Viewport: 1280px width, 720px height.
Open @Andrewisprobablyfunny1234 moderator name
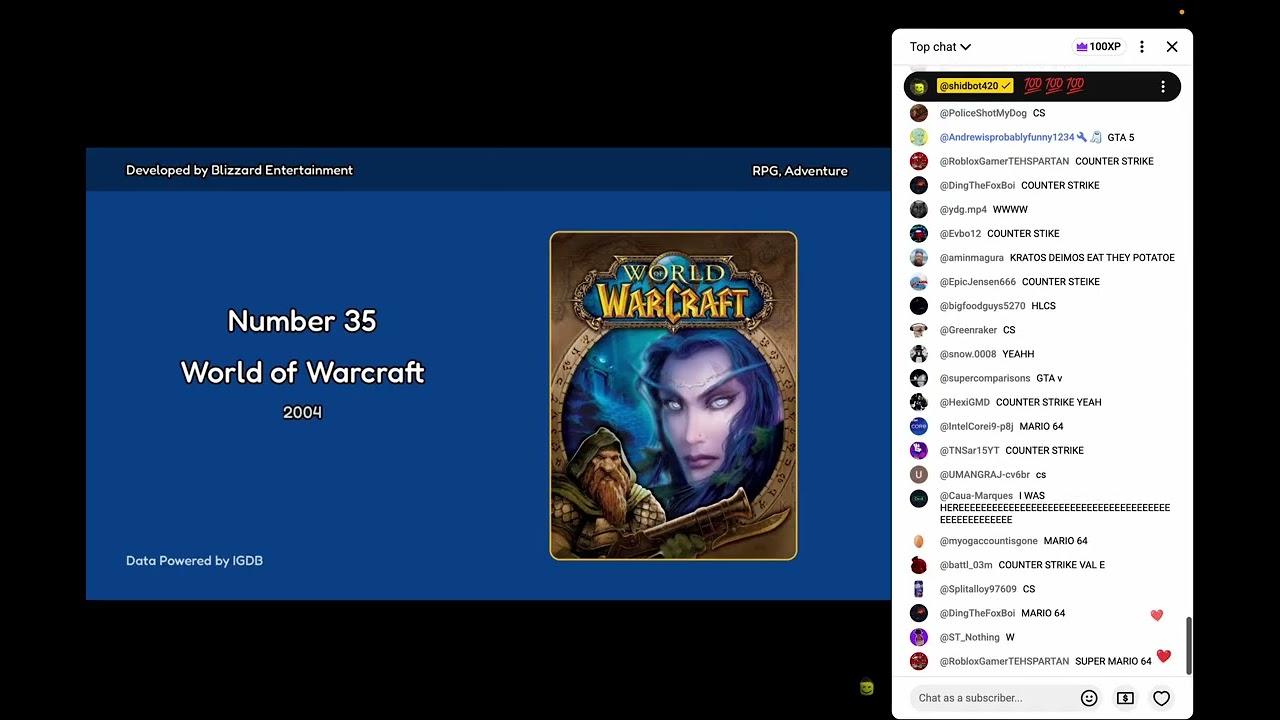pos(1007,137)
